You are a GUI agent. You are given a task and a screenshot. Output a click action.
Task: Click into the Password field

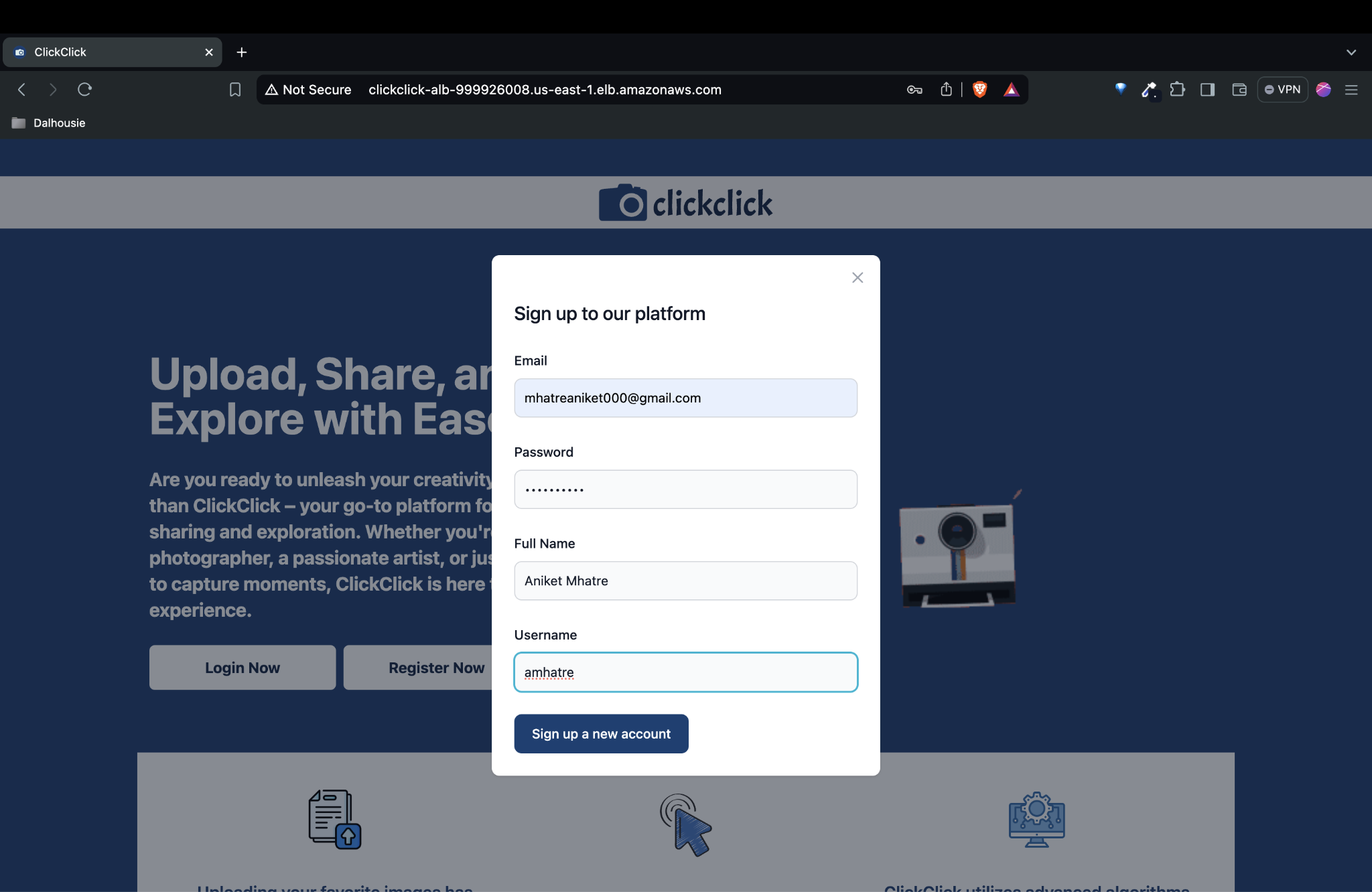(x=685, y=490)
